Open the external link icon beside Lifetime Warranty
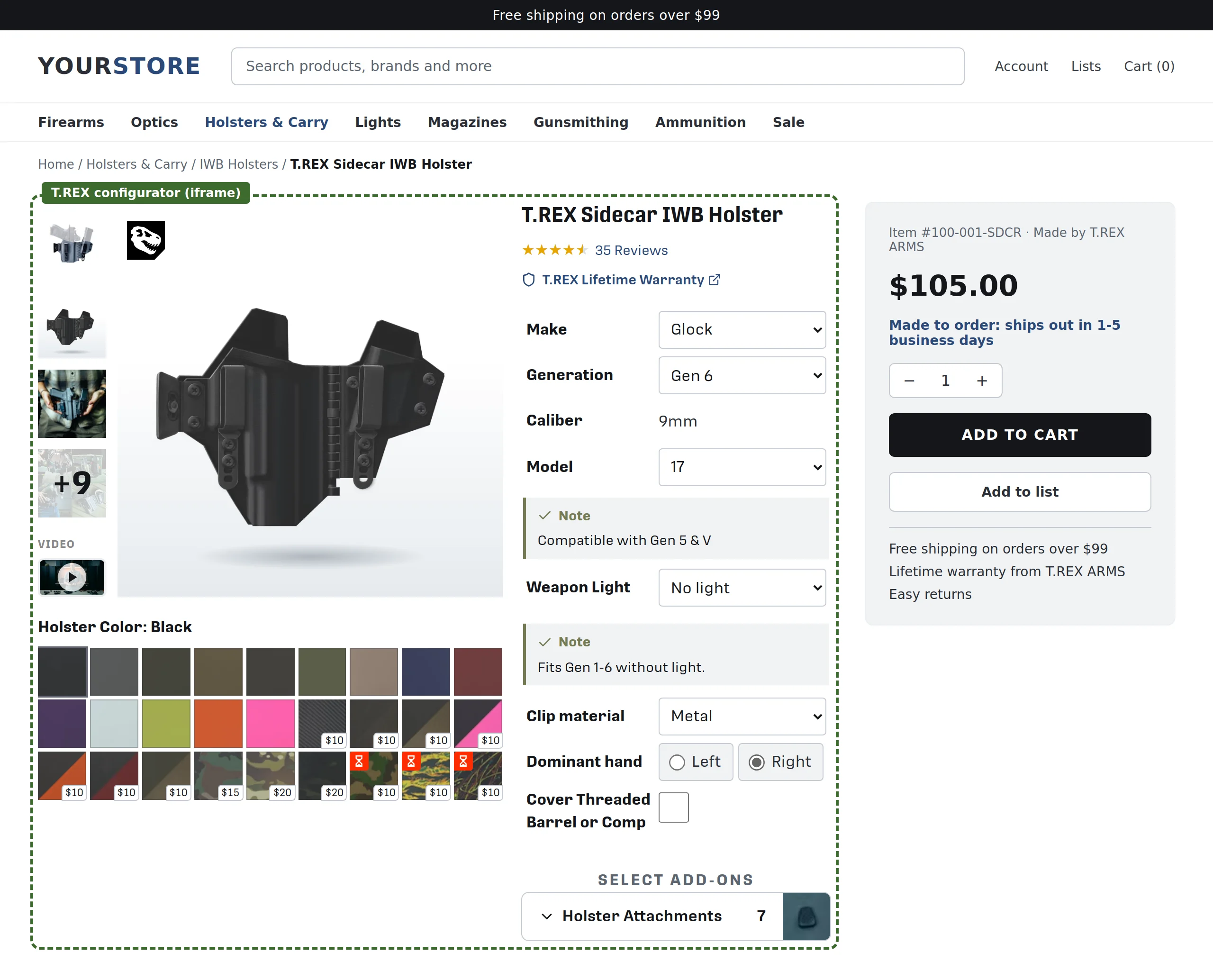Screen dimensions: 1213x980 (x=714, y=280)
